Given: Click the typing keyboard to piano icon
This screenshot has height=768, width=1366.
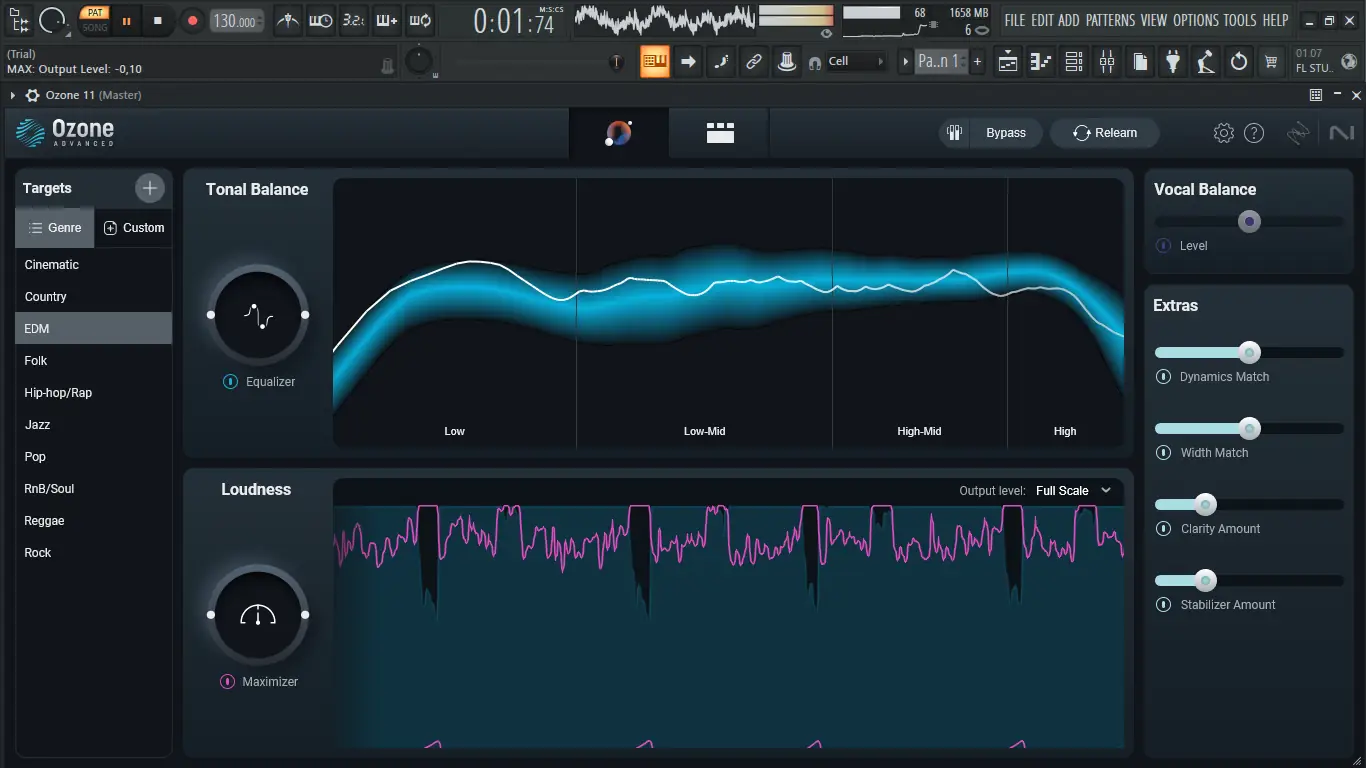Looking at the screenshot, I should (x=655, y=62).
